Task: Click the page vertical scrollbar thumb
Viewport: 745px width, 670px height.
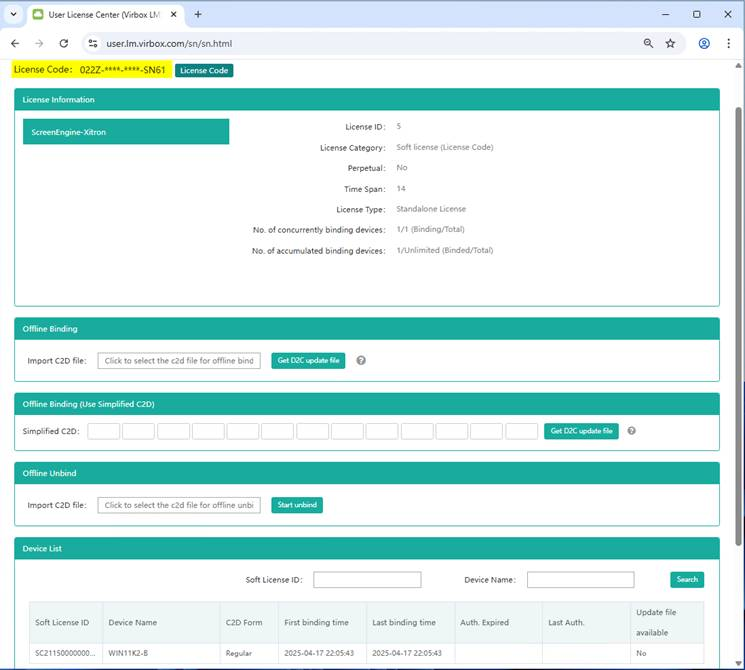Action: [738, 326]
